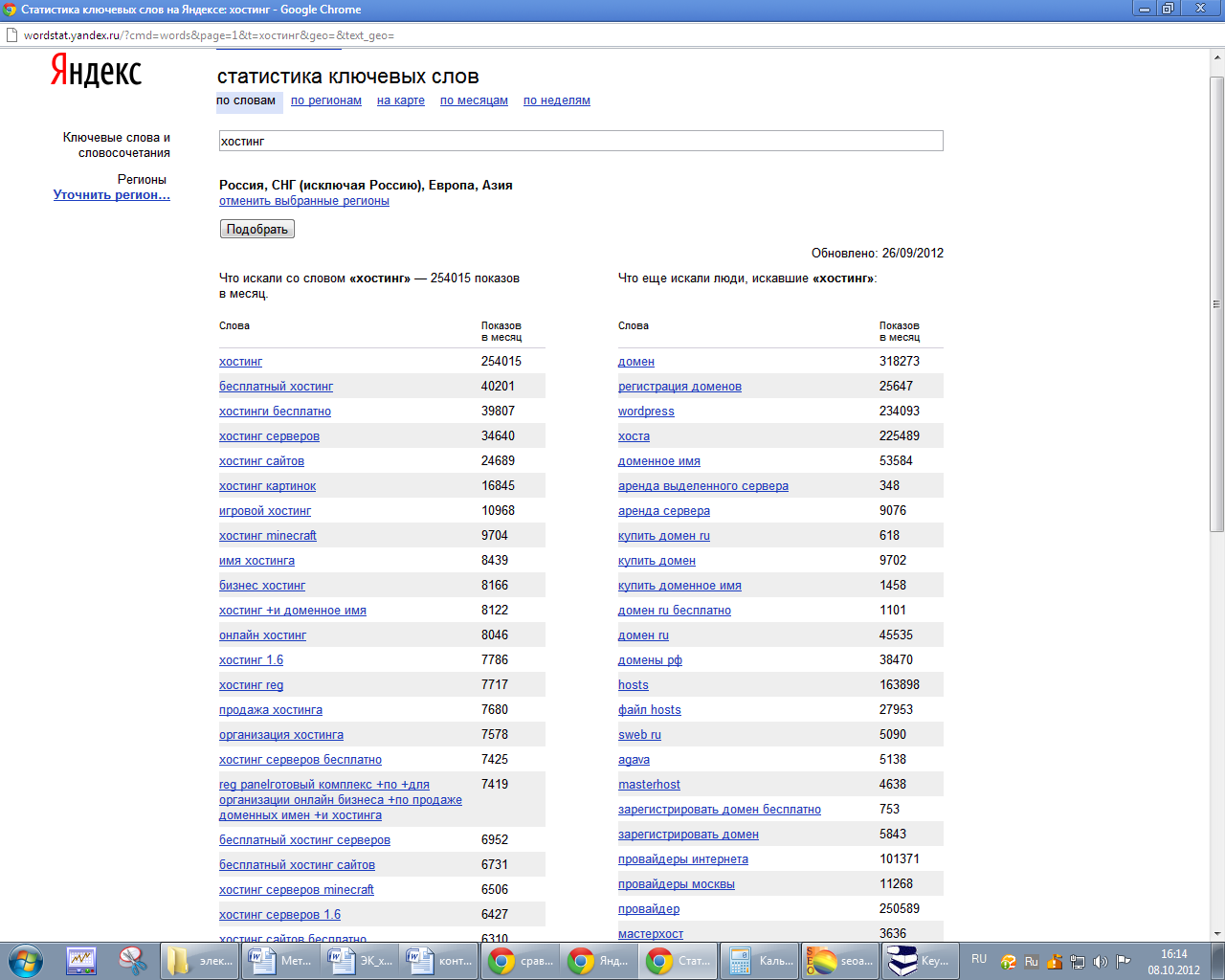Open the monitor chart app in taskbar
The height and width of the screenshot is (980, 1225).
[81, 960]
